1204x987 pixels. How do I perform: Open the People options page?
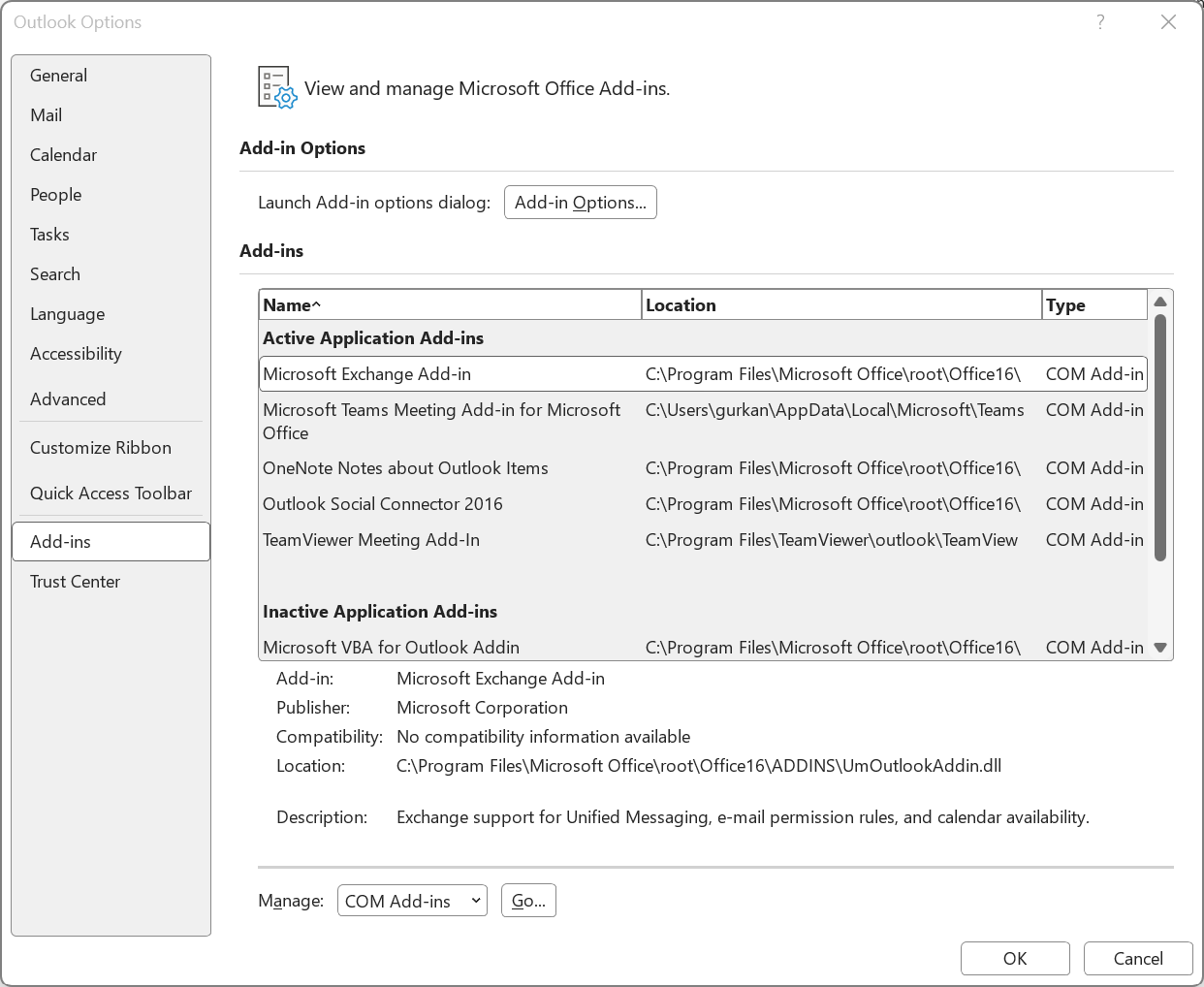tap(111, 195)
